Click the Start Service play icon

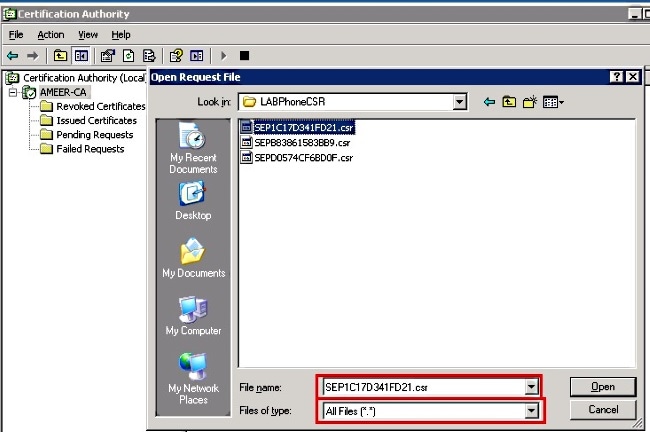(224, 56)
